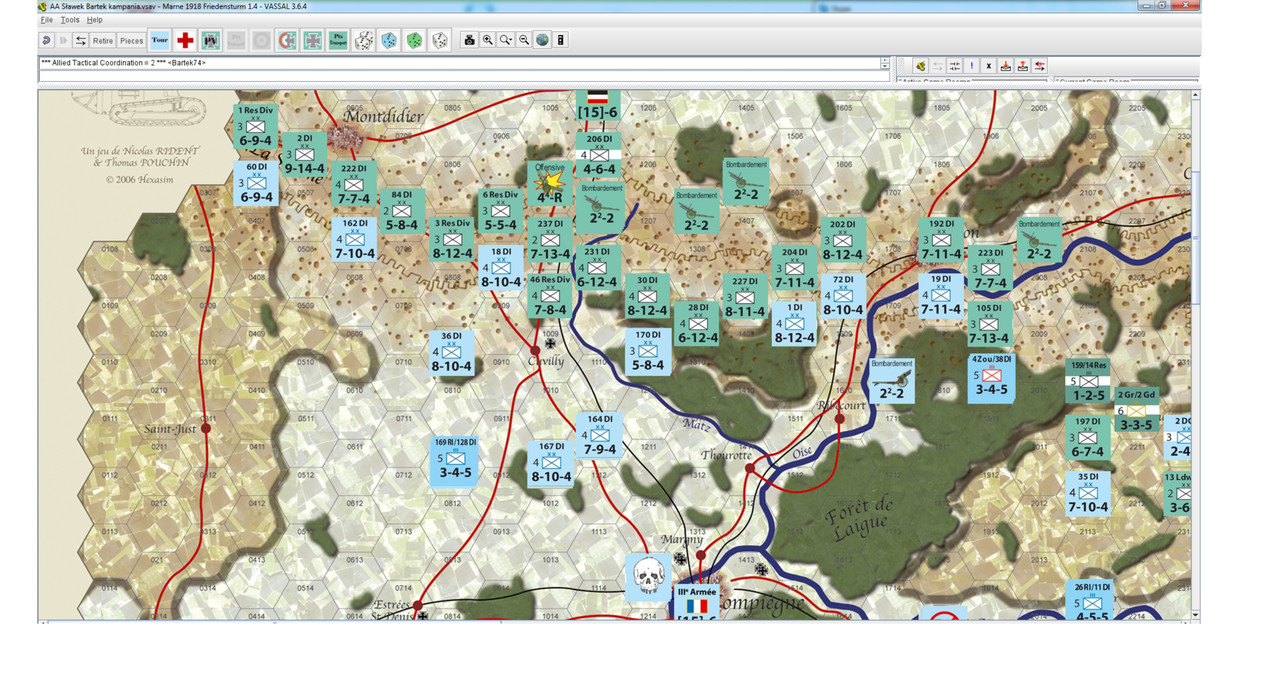The height and width of the screenshot is (693, 1280).
Task: Select the 60 DI 6-9-4 counter
Action: [255, 183]
